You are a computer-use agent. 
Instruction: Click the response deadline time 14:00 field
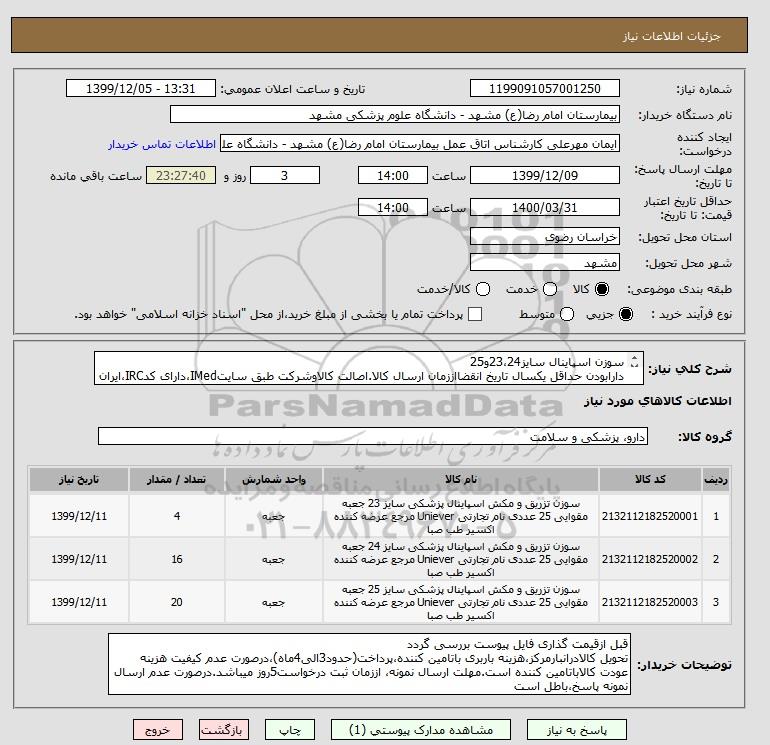[x=393, y=175]
